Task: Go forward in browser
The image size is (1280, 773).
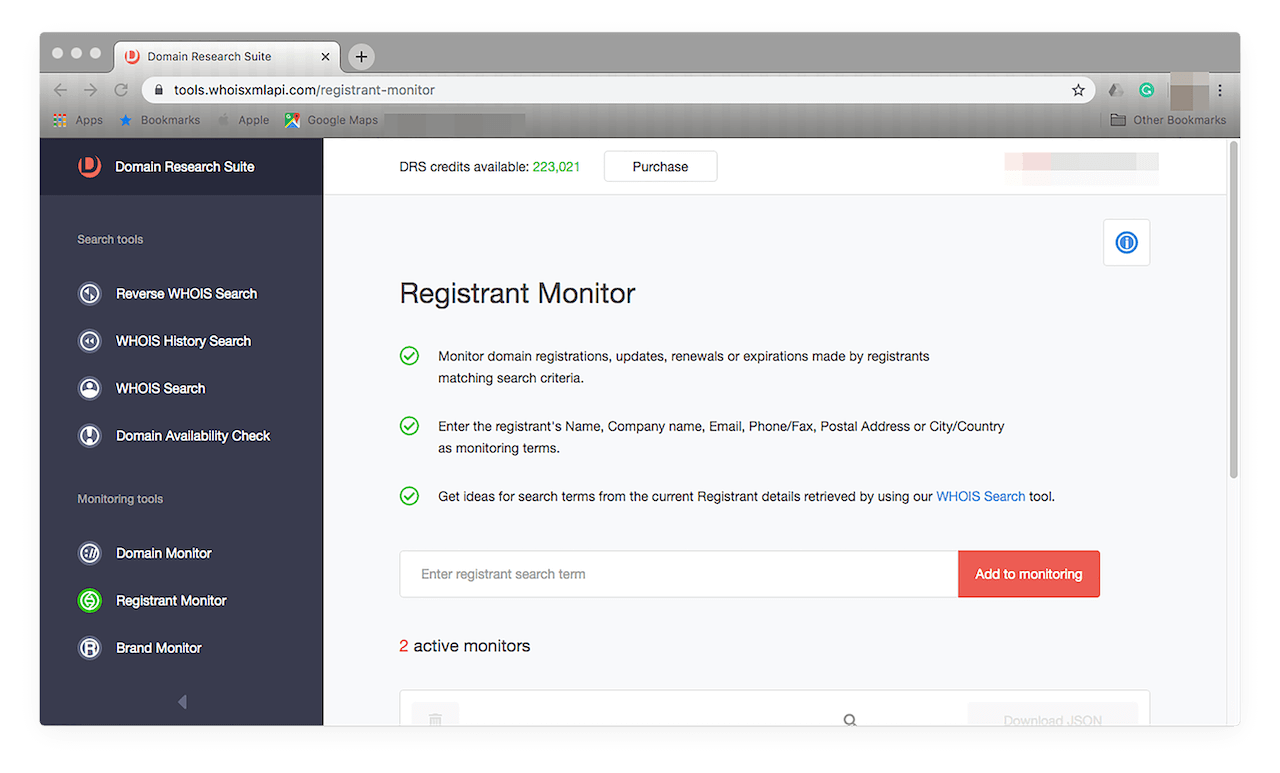Action: coord(91,90)
